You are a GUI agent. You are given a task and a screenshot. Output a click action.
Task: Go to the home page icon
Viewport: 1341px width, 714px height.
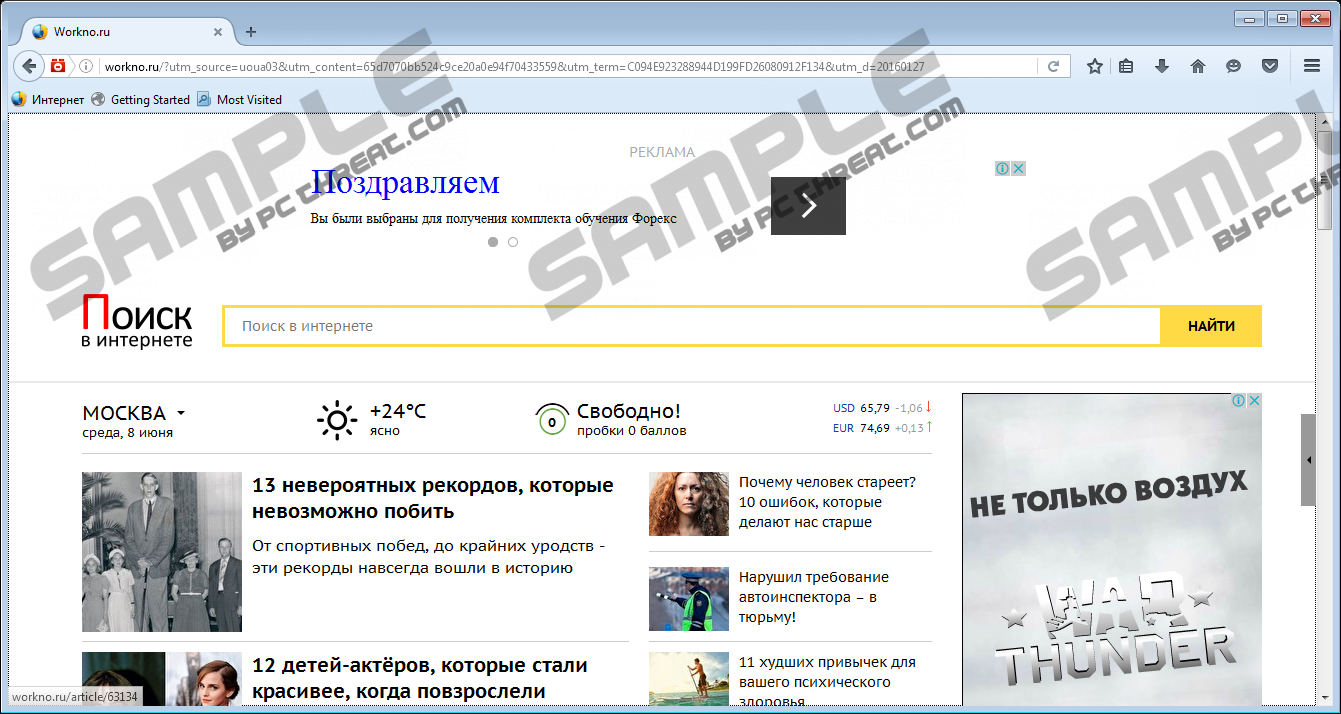click(1197, 66)
